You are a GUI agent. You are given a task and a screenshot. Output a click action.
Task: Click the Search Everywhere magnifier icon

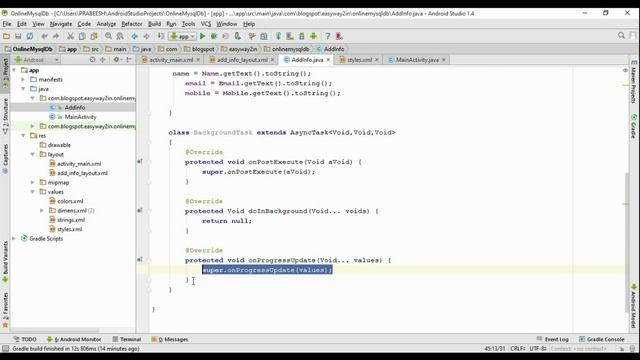click(x=621, y=36)
